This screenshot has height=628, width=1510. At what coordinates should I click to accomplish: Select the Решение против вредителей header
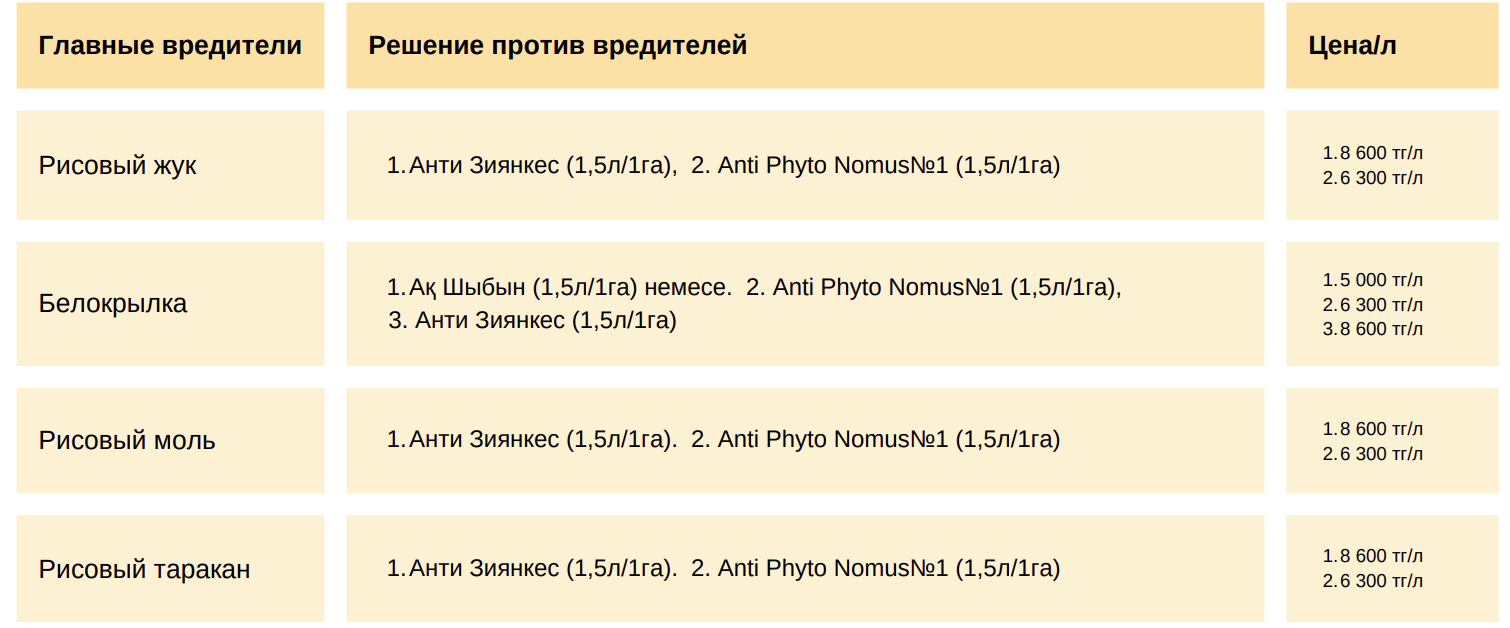[x=805, y=45]
